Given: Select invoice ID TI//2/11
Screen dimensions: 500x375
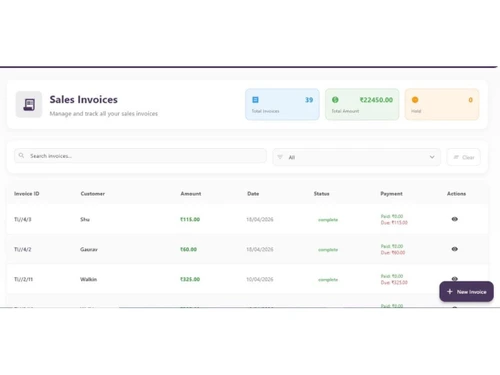Looking at the screenshot, I should point(23,279).
